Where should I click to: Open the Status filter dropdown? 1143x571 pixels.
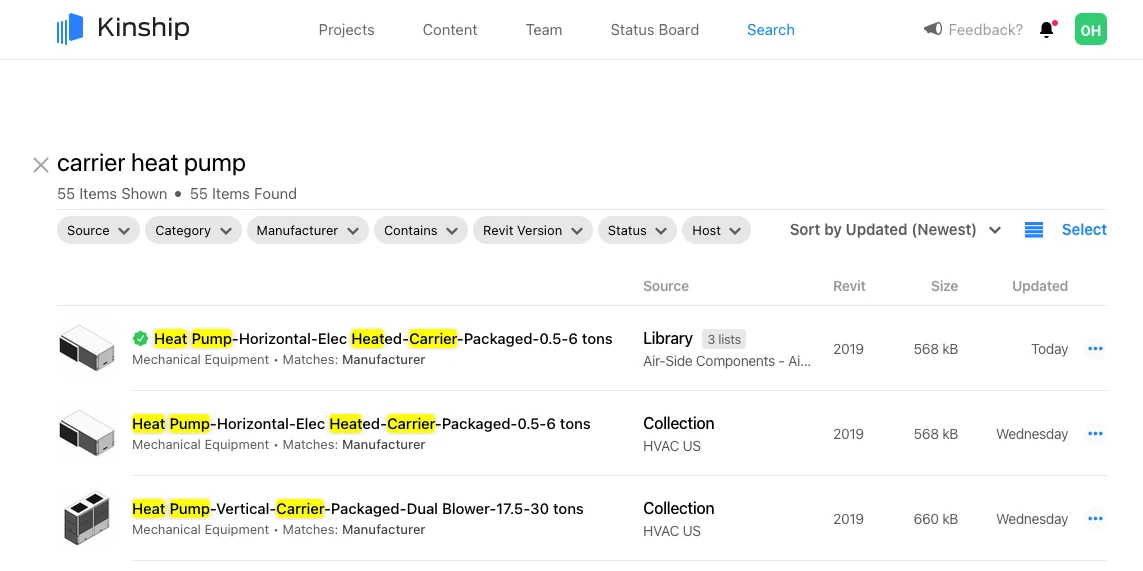pos(637,230)
